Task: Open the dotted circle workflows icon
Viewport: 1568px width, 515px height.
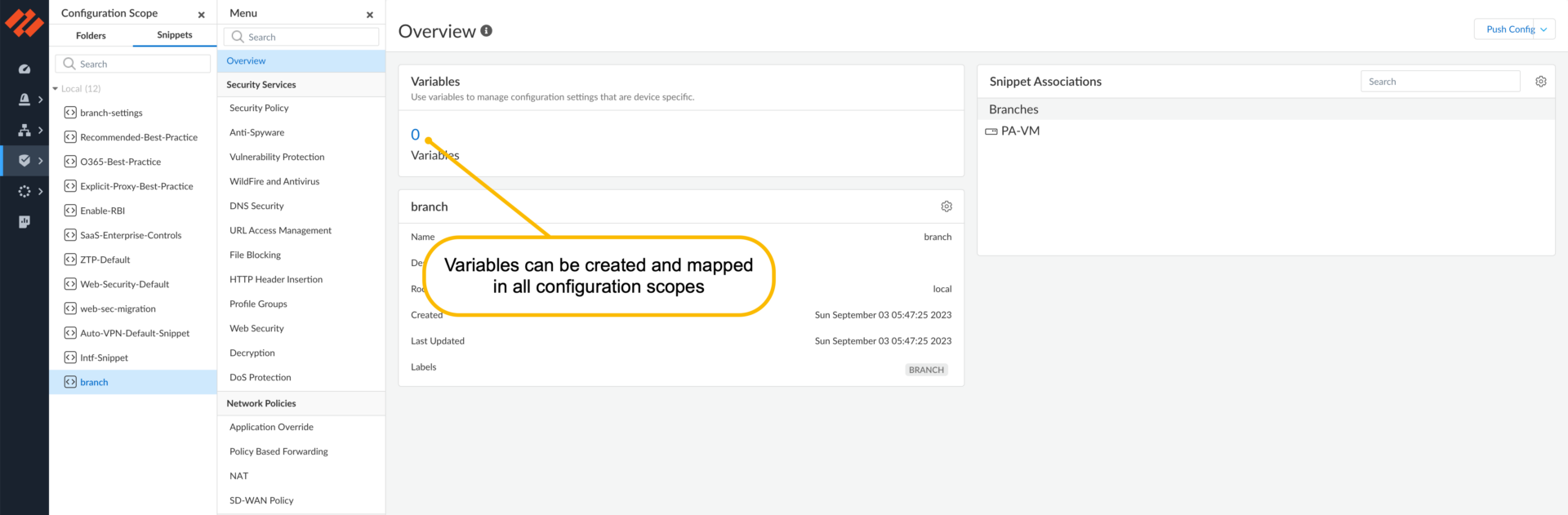Action: pyautogui.click(x=24, y=191)
